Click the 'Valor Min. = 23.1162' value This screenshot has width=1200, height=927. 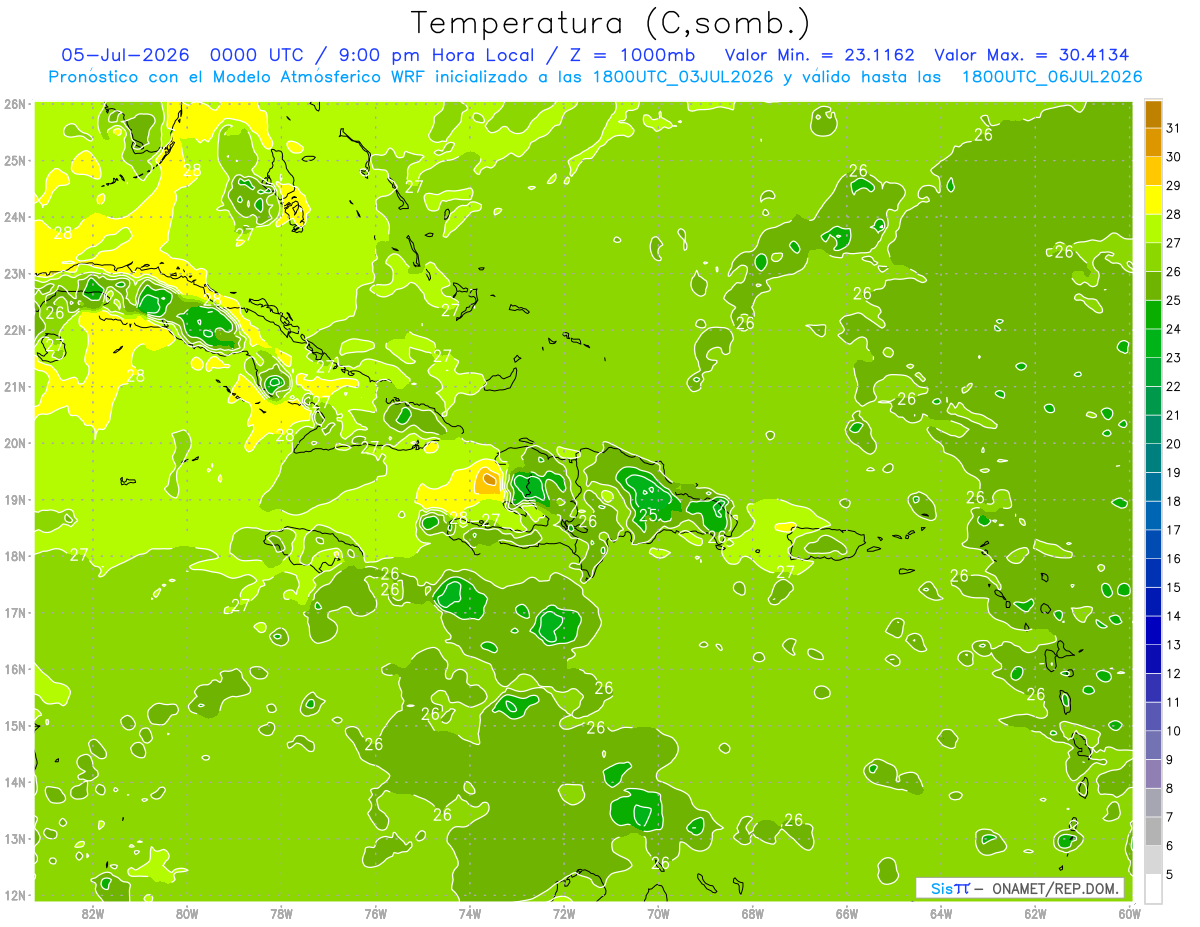pos(820,55)
